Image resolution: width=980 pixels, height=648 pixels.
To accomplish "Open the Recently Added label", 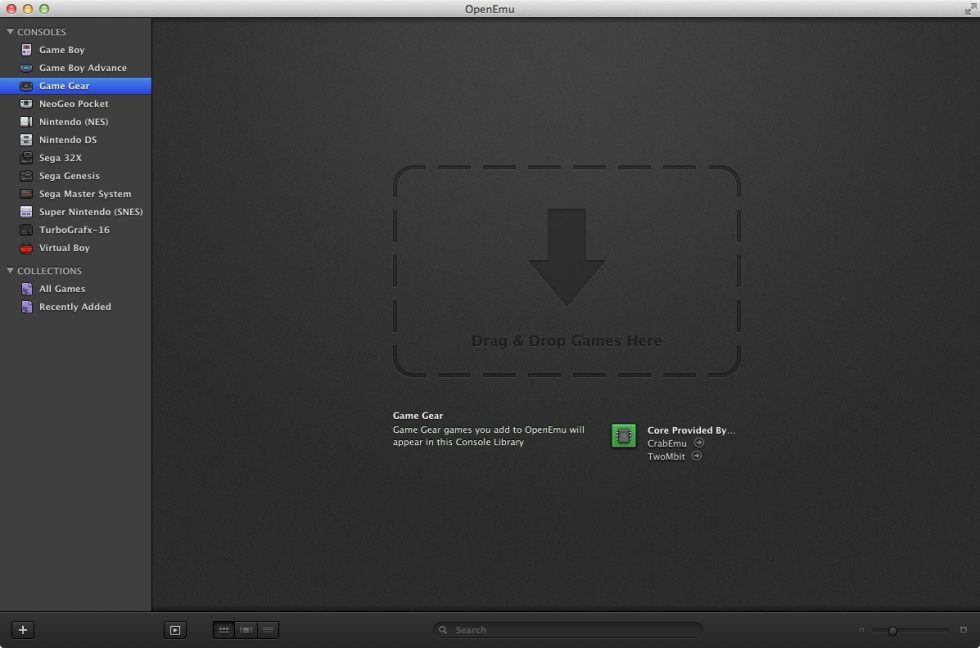I will tap(75, 307).
